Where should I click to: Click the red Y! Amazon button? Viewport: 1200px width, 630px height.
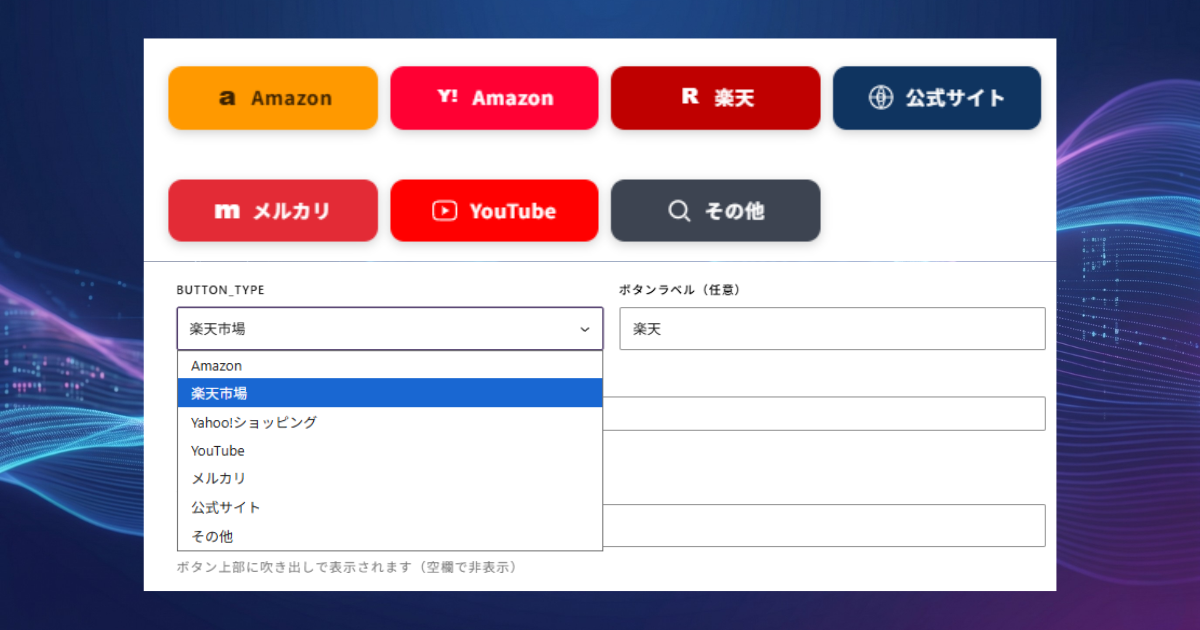tap(494, 98)
